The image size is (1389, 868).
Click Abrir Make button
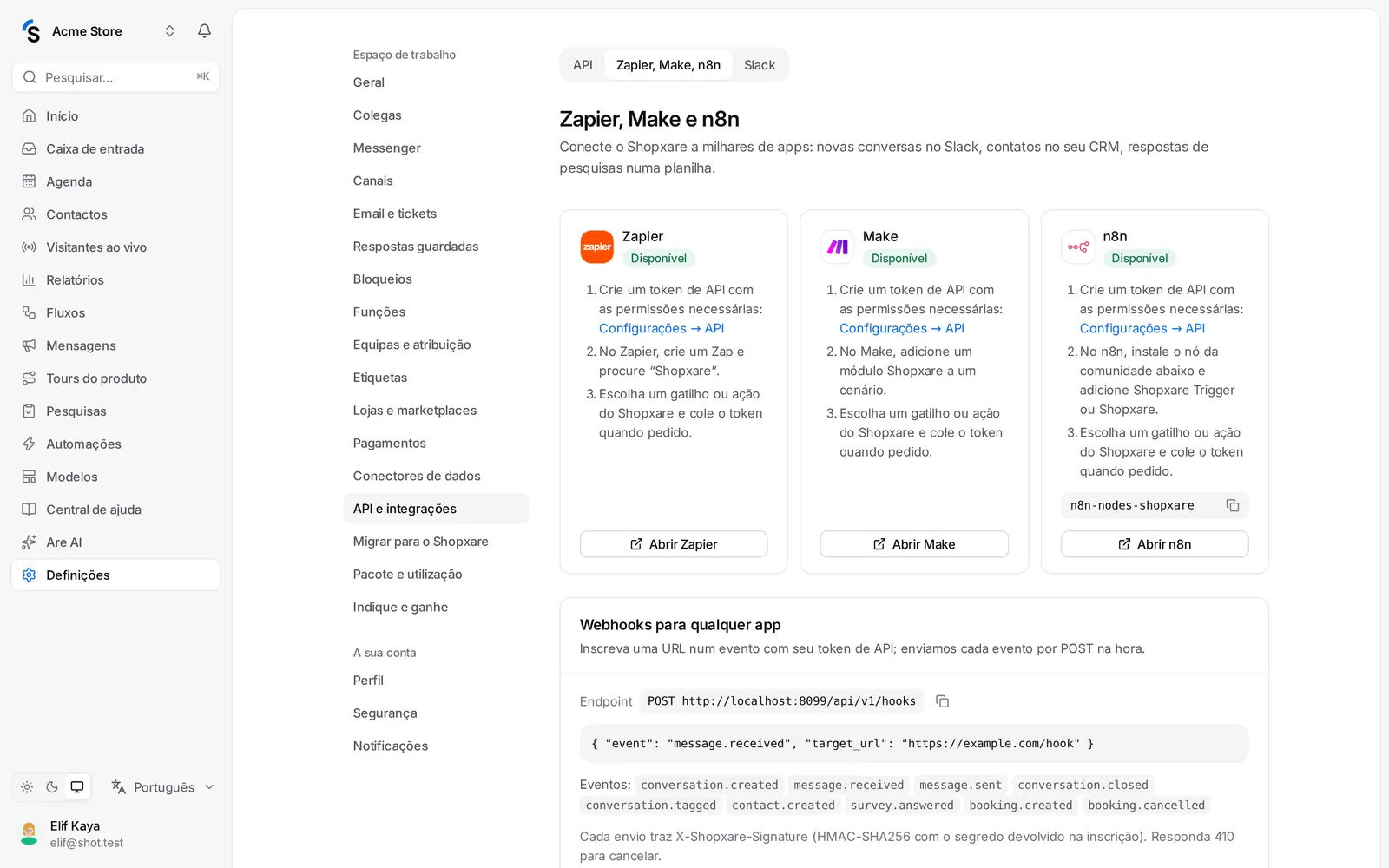[914, 544]
